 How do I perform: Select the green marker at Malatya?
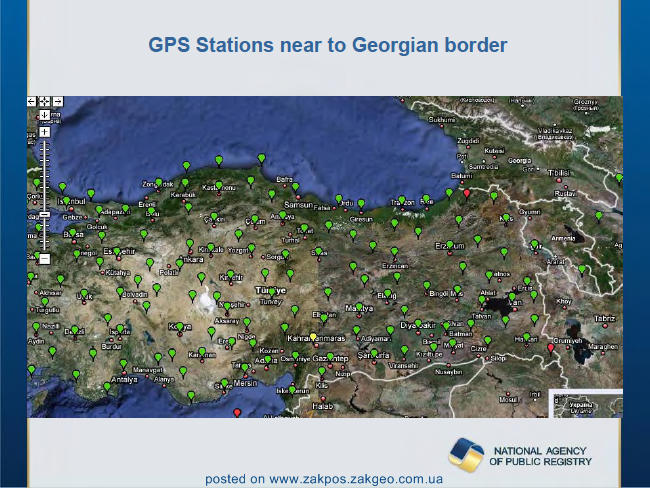point(359,307)
